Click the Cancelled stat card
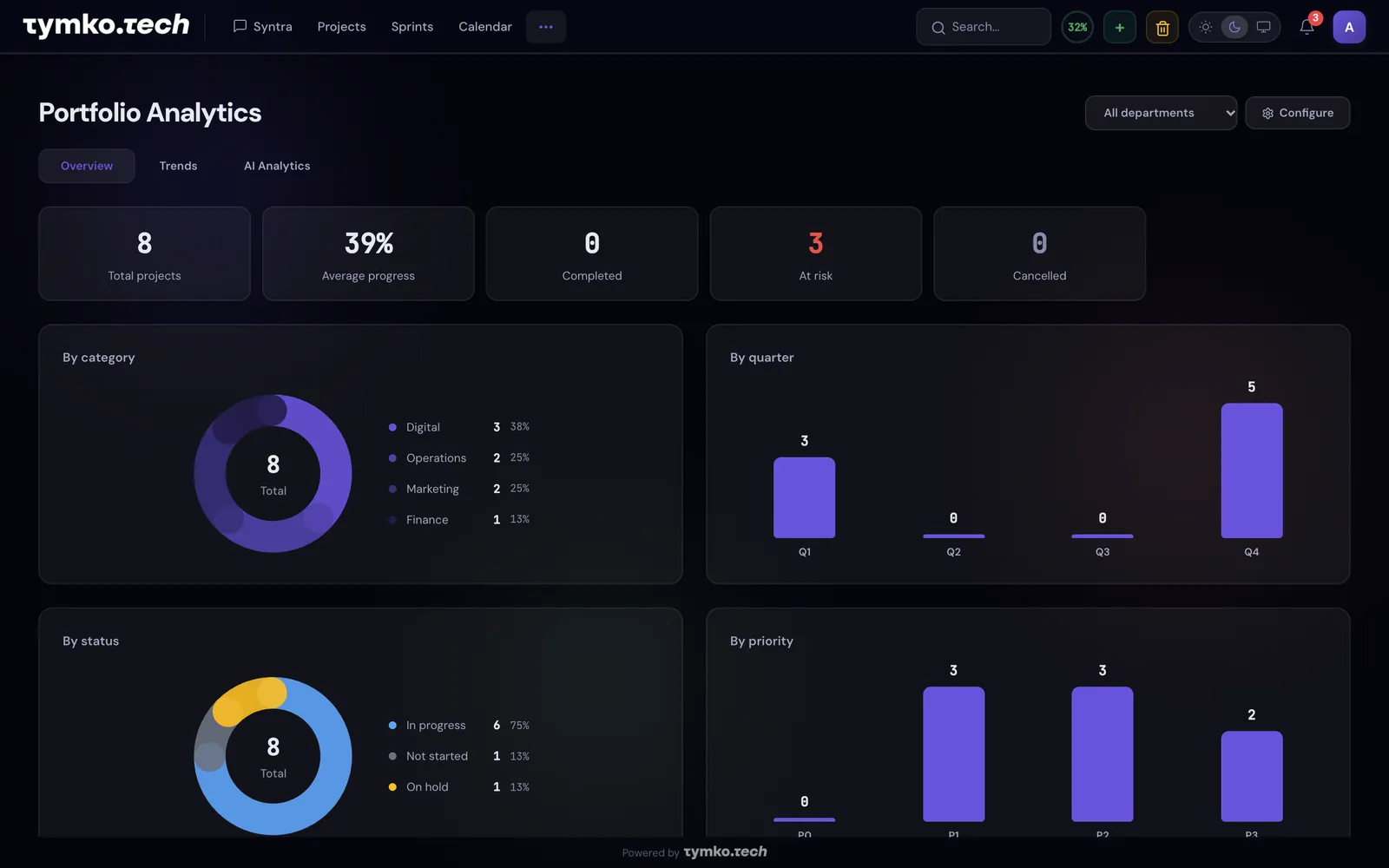The height and width of the screenshot is (868, 1389). pyautogui.click(x=1039, y=253)
